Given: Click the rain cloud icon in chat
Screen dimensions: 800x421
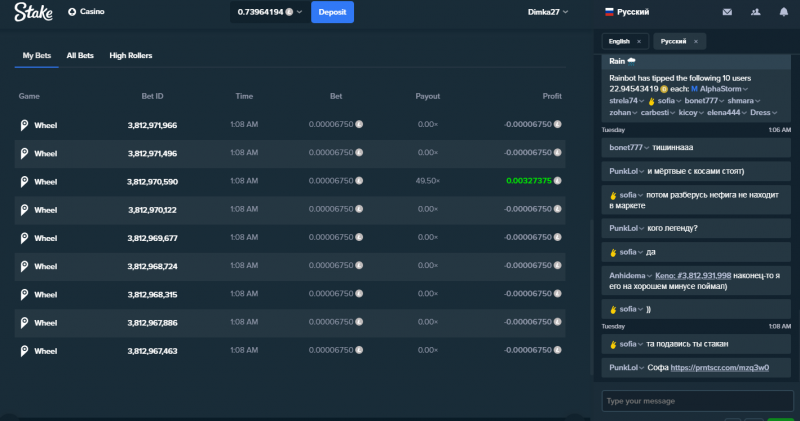Looking at the screenshot, I should point(632,61).
